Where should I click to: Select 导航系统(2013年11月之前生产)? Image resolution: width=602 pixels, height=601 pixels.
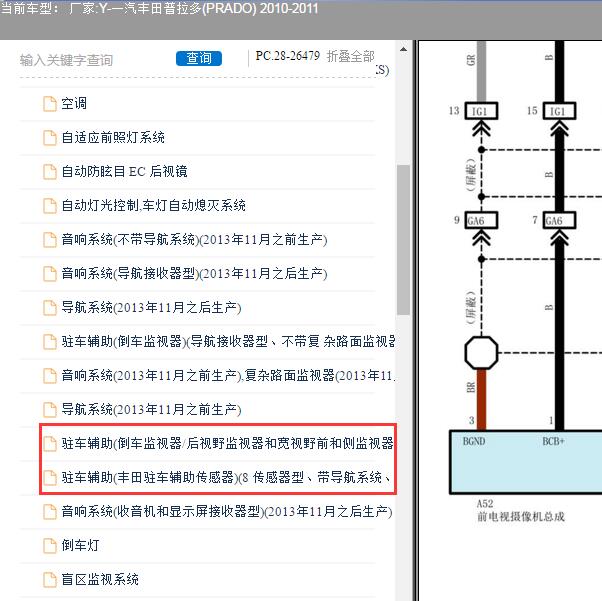coord(151,409)
